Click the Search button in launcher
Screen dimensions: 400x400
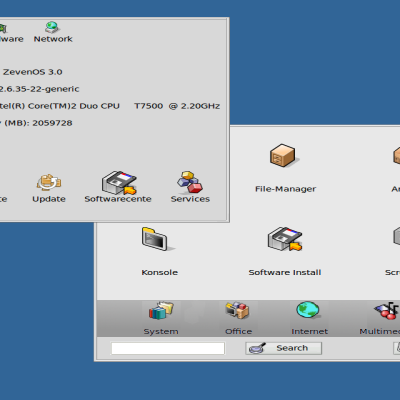283,348
